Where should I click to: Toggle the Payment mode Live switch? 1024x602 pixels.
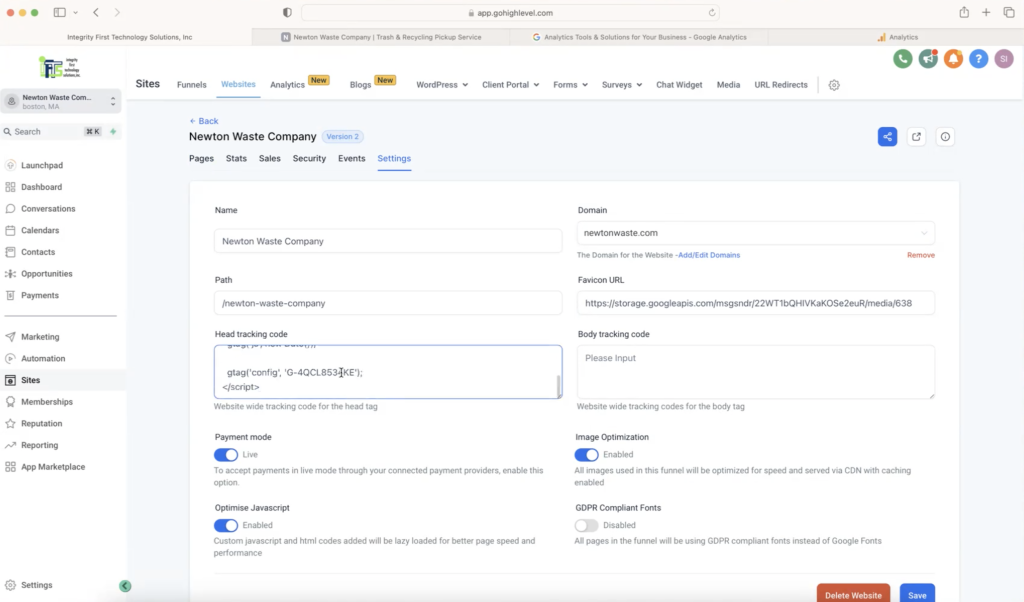coord(226,455)
